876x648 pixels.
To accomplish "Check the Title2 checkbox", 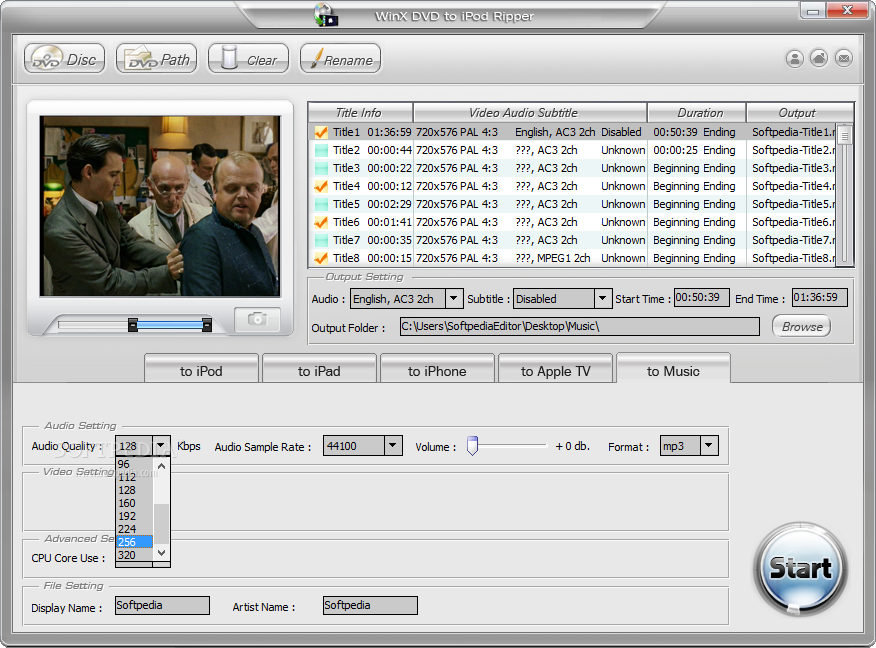I will [321, 150].
